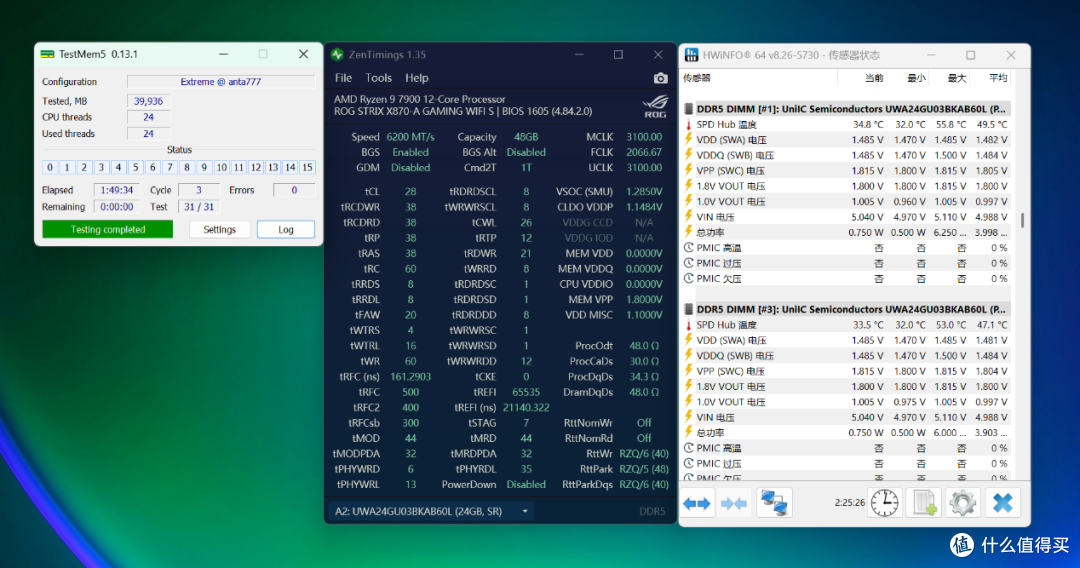Click DDR5 DIMM #3 memory chip icon
The width and height of the screenshot is (1080, 568).
coord(688,309)
